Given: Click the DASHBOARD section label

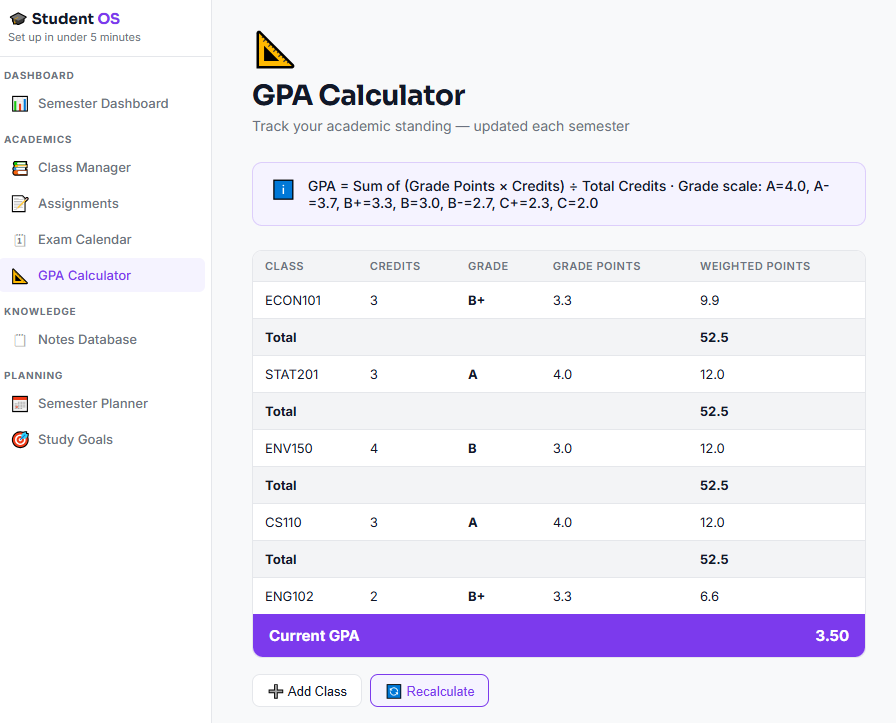Looking at the screenshot, I should pyautogui.click(x=39, y=75).
